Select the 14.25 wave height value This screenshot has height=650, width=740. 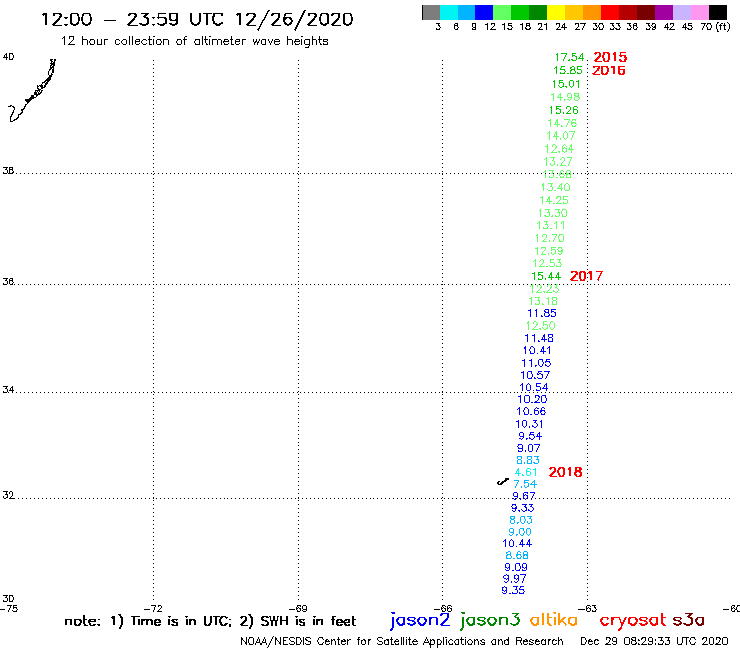[554, 200]
